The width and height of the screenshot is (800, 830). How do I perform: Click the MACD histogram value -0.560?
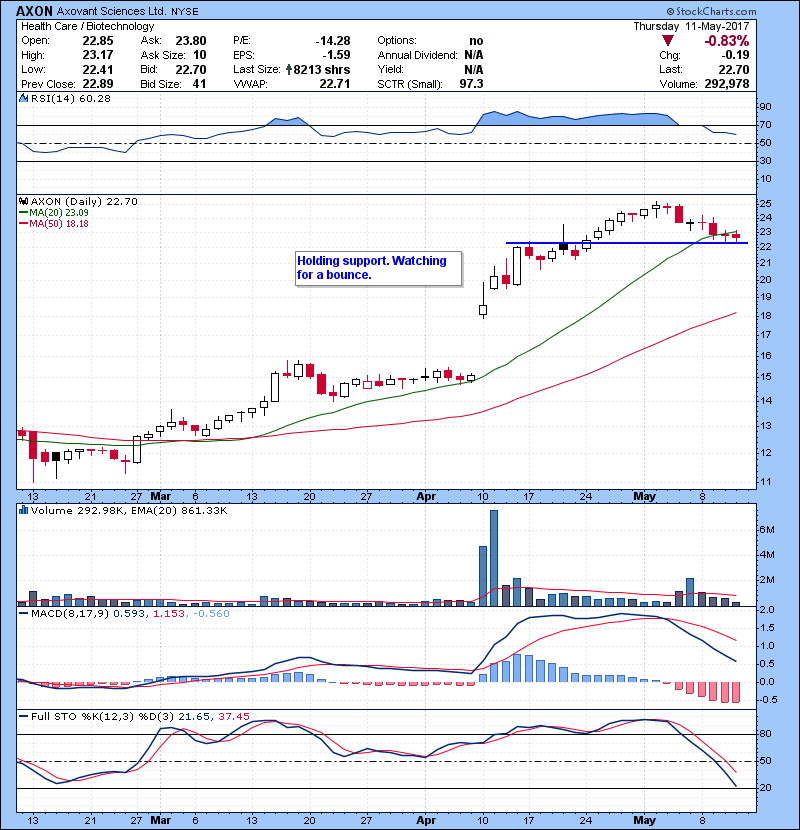211,614
